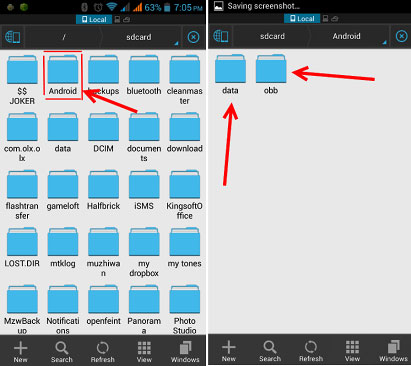Open the iSMS folder
Viewport: 411px width, 366px height.
144,190
